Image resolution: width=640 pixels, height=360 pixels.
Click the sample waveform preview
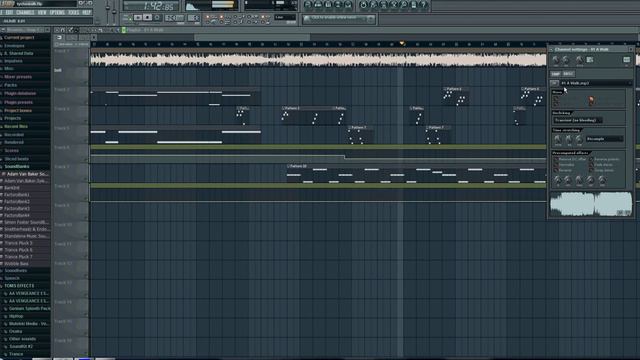[x=591, y=204]
